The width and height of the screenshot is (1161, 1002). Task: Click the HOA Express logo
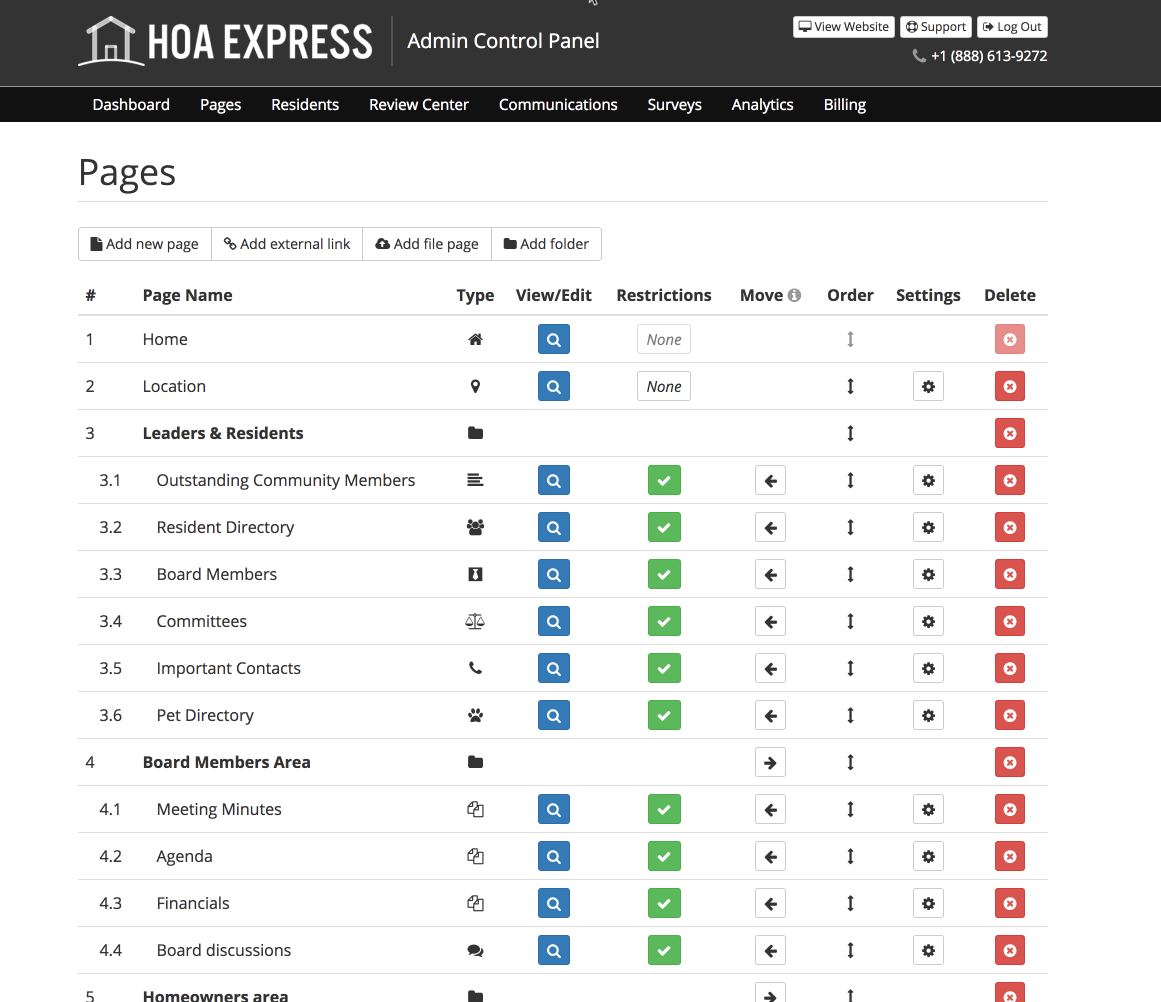coord(226,41)
